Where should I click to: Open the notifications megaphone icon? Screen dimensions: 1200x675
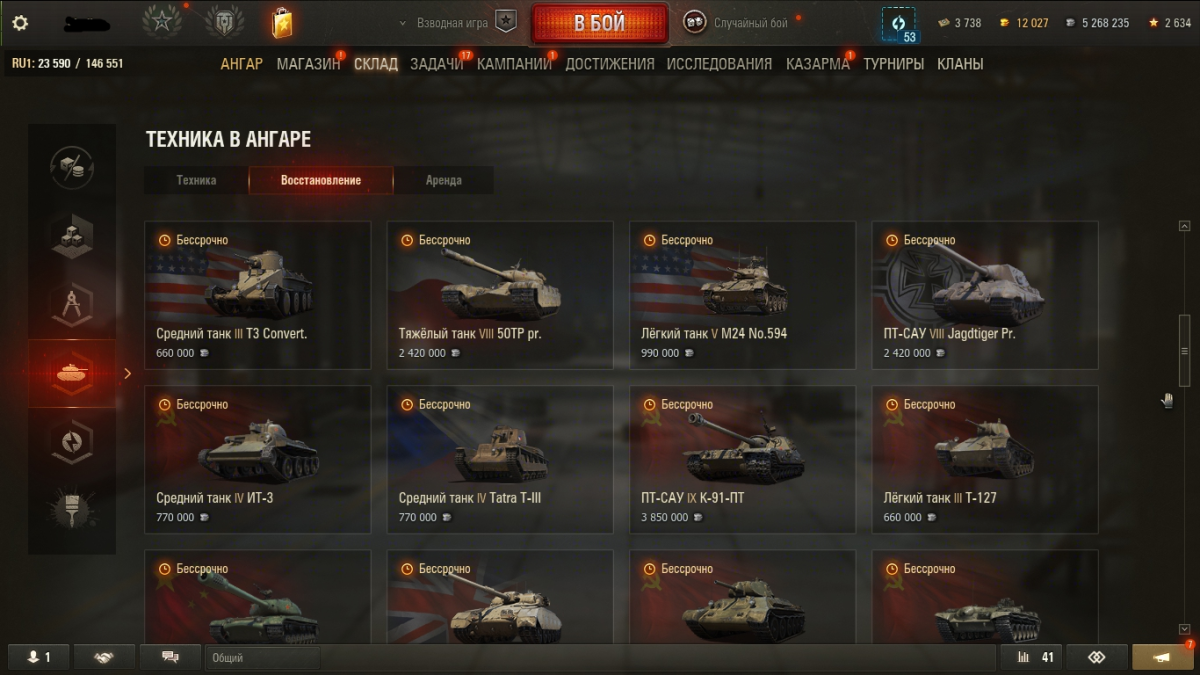point(1162,657)
